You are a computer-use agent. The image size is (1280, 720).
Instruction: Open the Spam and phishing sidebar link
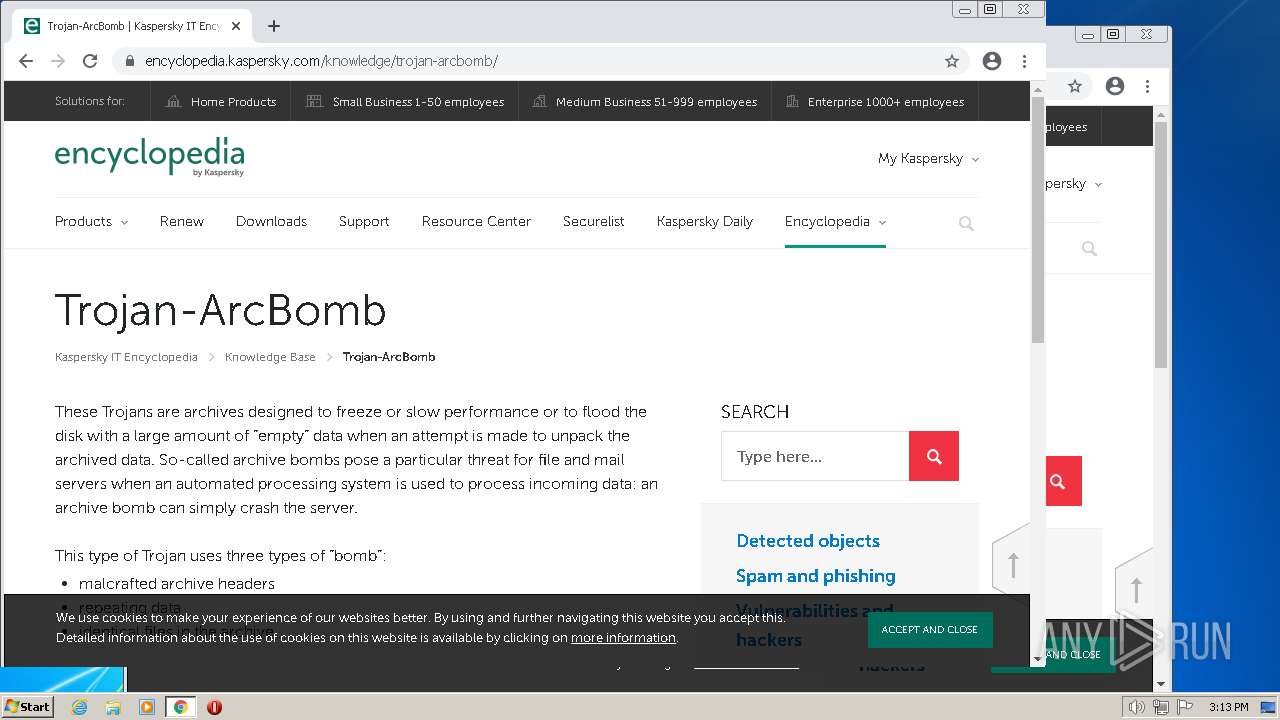[x=816, y=576]
